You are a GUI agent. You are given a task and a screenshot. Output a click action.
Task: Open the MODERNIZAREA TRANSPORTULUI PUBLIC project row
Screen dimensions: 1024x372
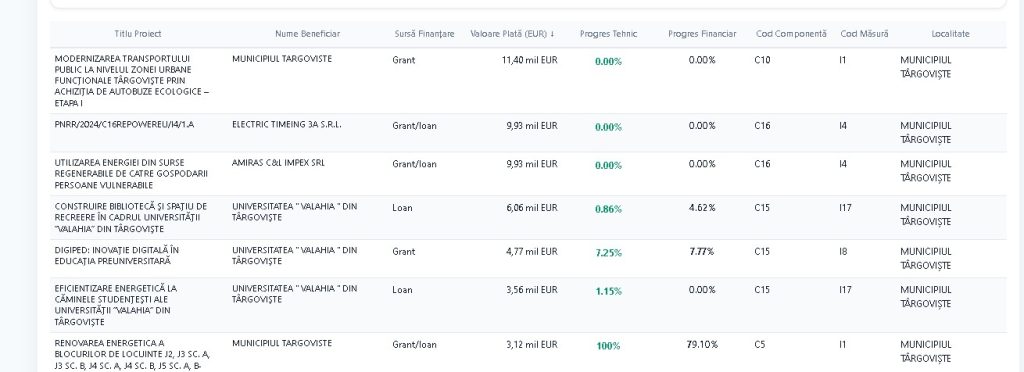point(528,81)
